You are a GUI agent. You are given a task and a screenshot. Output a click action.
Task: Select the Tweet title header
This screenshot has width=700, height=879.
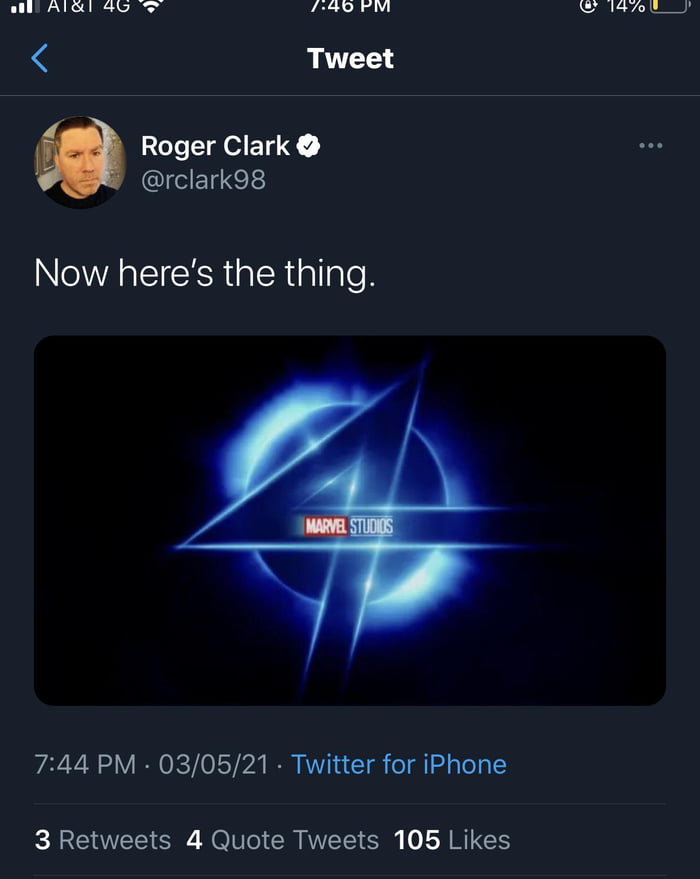pyautogui.click(x=349, y=58)
